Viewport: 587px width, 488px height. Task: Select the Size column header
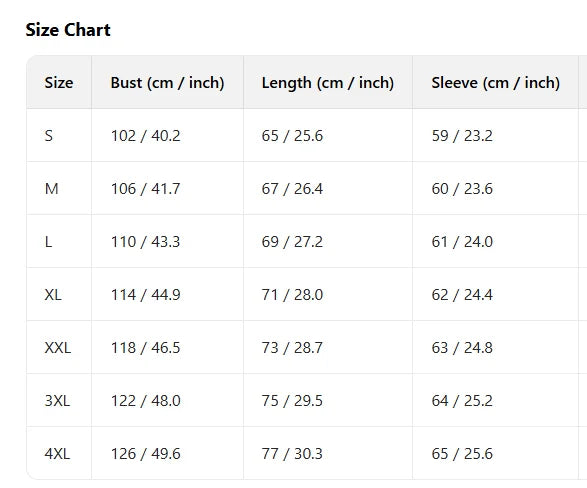coord(59,83)
